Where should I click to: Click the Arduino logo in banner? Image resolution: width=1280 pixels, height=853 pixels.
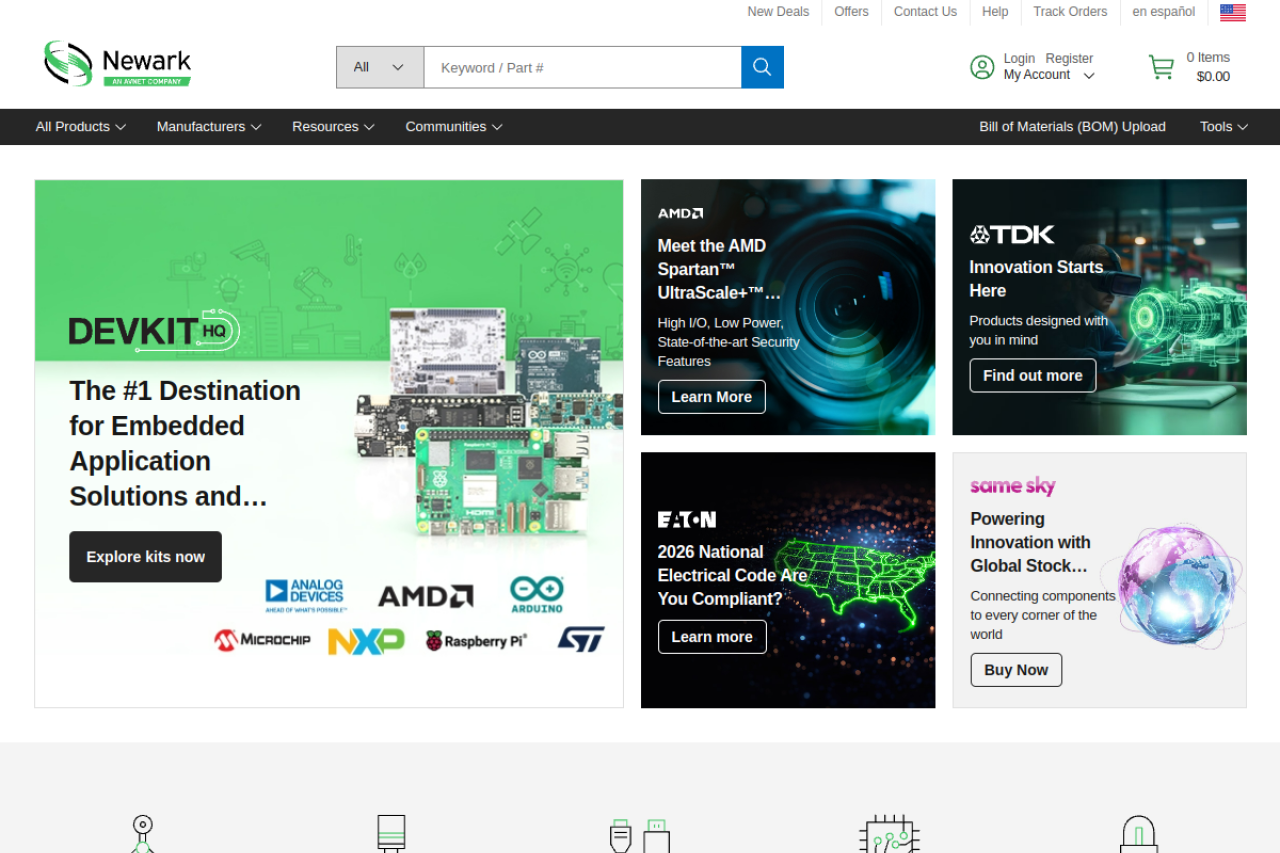(536, 594)
